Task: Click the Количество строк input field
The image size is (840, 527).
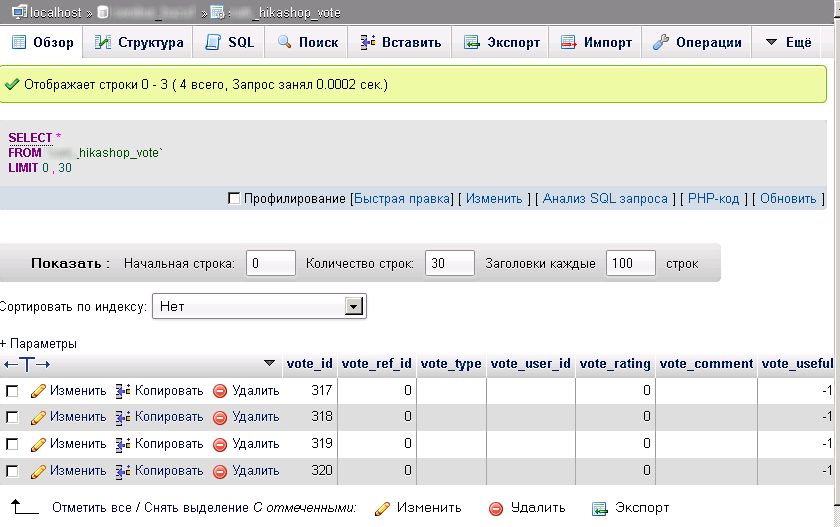Action: coord(449,264)
